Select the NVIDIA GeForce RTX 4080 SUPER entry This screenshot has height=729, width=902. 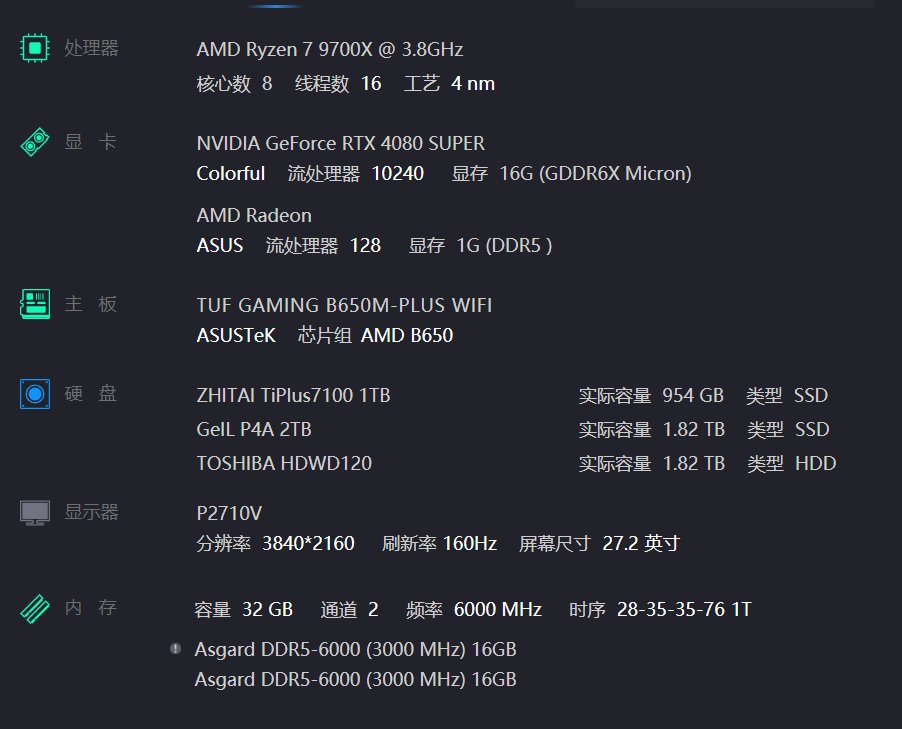[x=341, y=143]
